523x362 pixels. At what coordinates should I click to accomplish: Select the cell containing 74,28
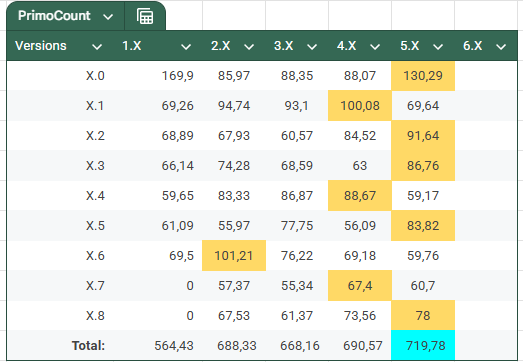234,166
